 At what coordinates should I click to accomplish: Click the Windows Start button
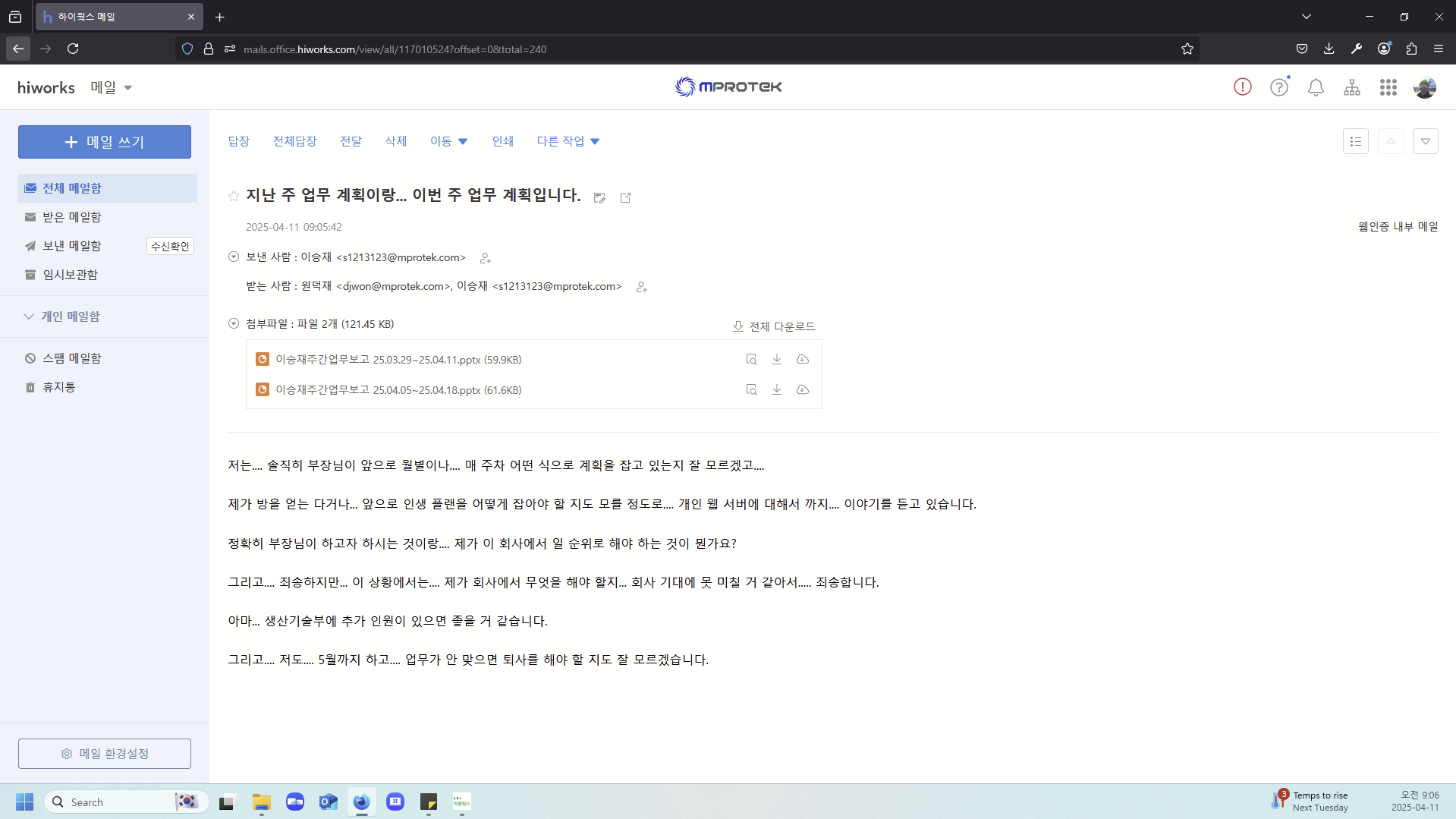[x=24, y=802]
